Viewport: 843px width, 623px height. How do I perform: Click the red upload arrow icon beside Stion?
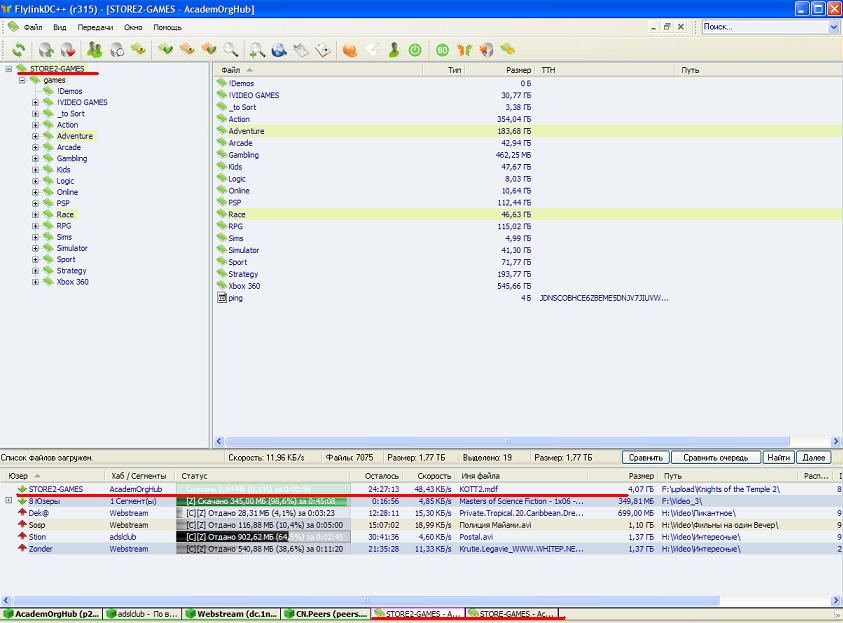click(x=22, y=536)
